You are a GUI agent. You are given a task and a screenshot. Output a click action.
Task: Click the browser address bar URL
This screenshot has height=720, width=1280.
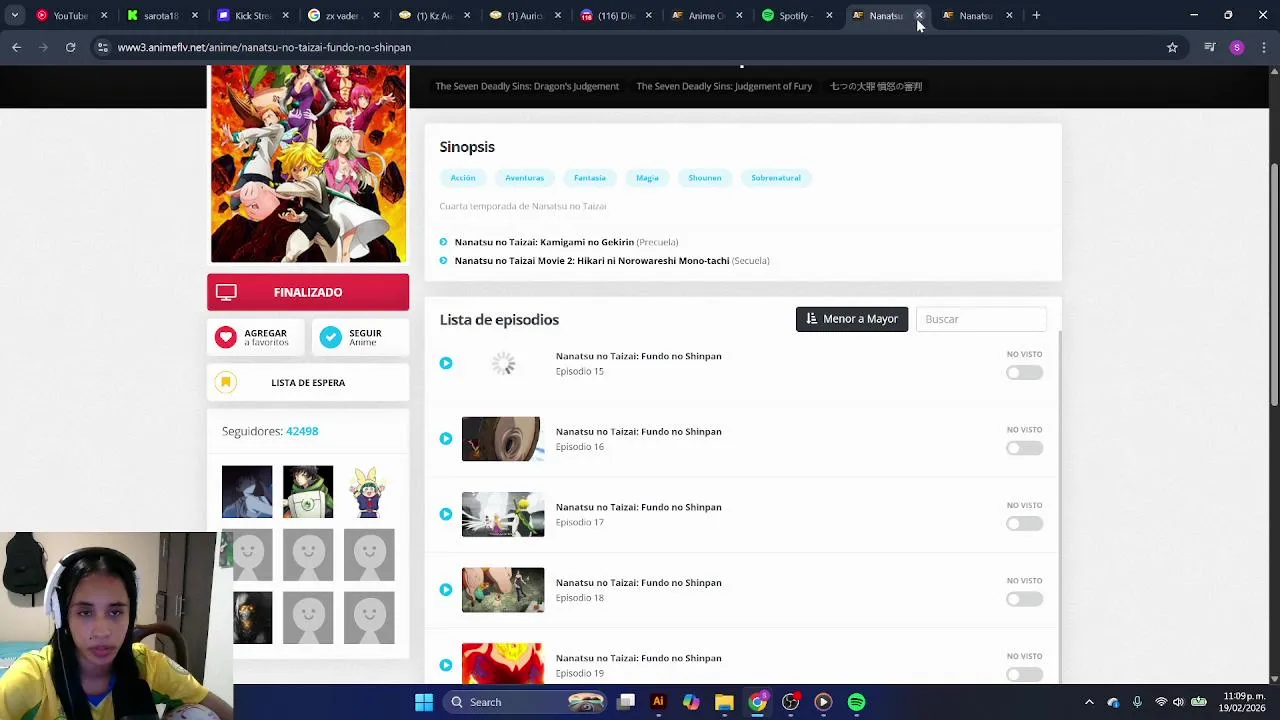pyautogui.click(x=264, y=47)
